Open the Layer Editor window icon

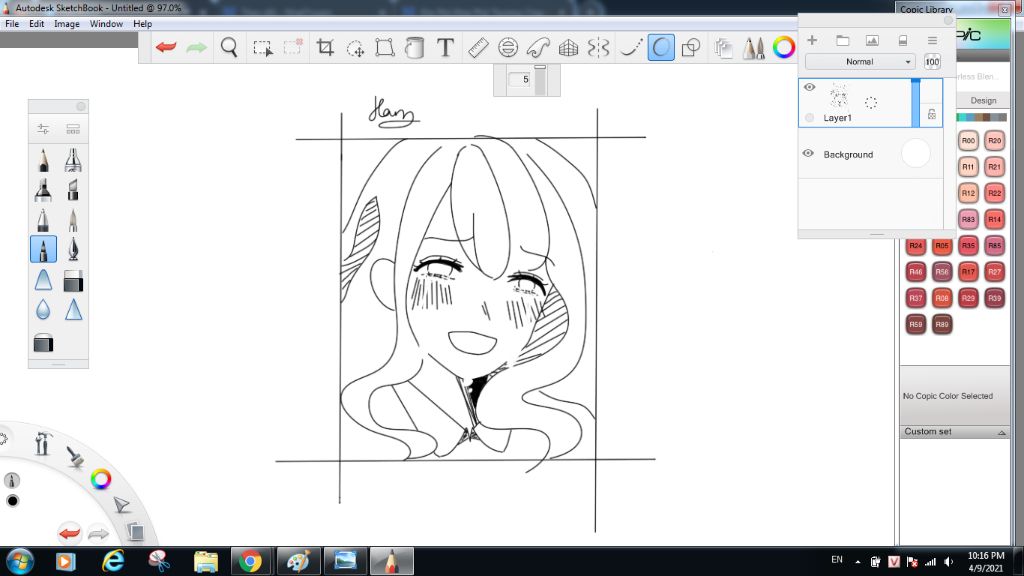724,48
